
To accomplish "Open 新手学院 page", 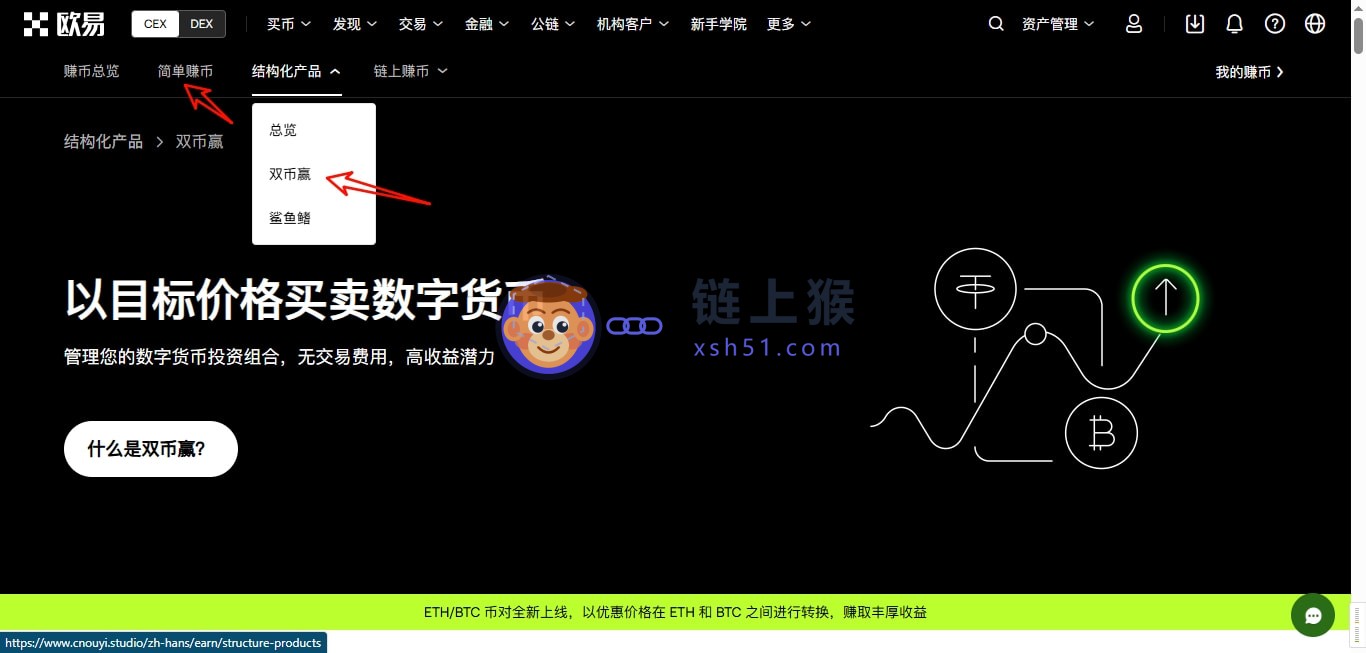I will 718,24.
